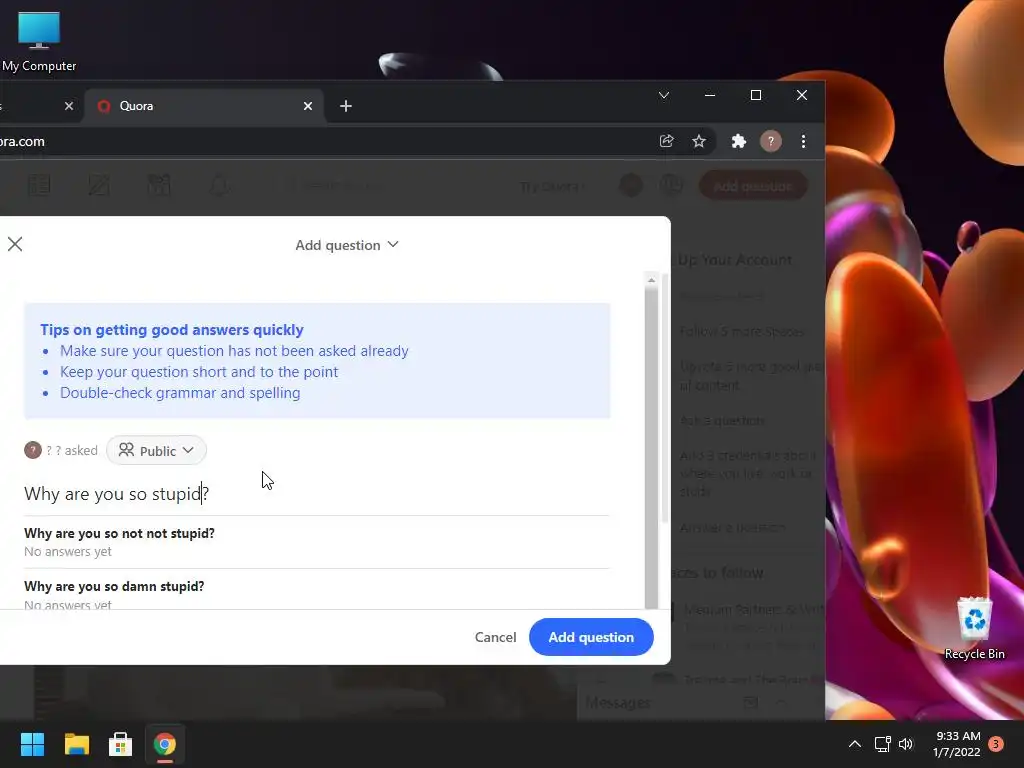Select Recycle Bin desktop icon

click(x=974, y=628)
